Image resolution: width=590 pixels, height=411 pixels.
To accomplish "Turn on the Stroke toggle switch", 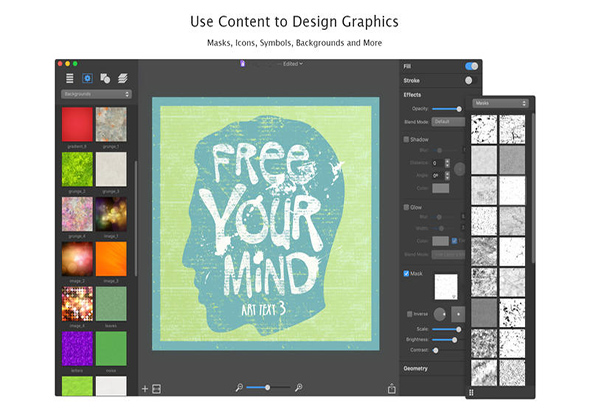I will click(x=471, y=80).
